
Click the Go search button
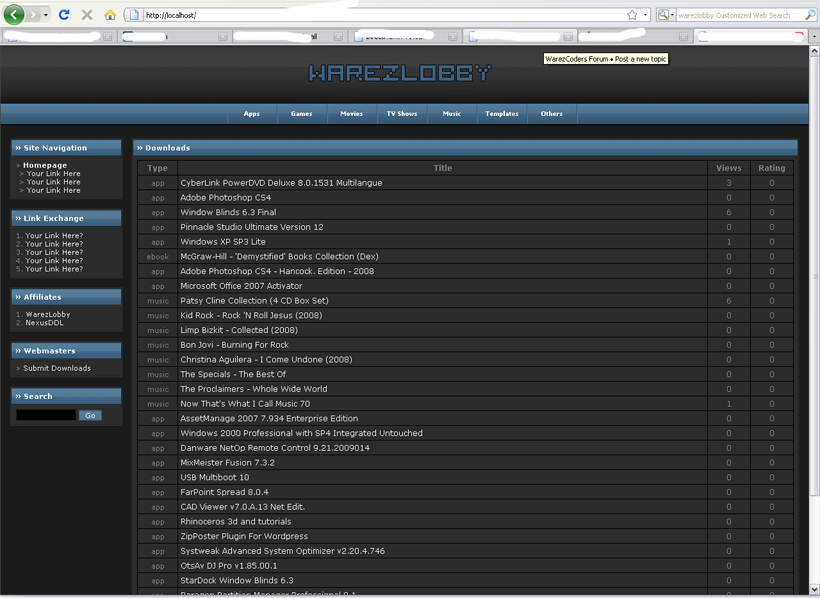(90, 415)
